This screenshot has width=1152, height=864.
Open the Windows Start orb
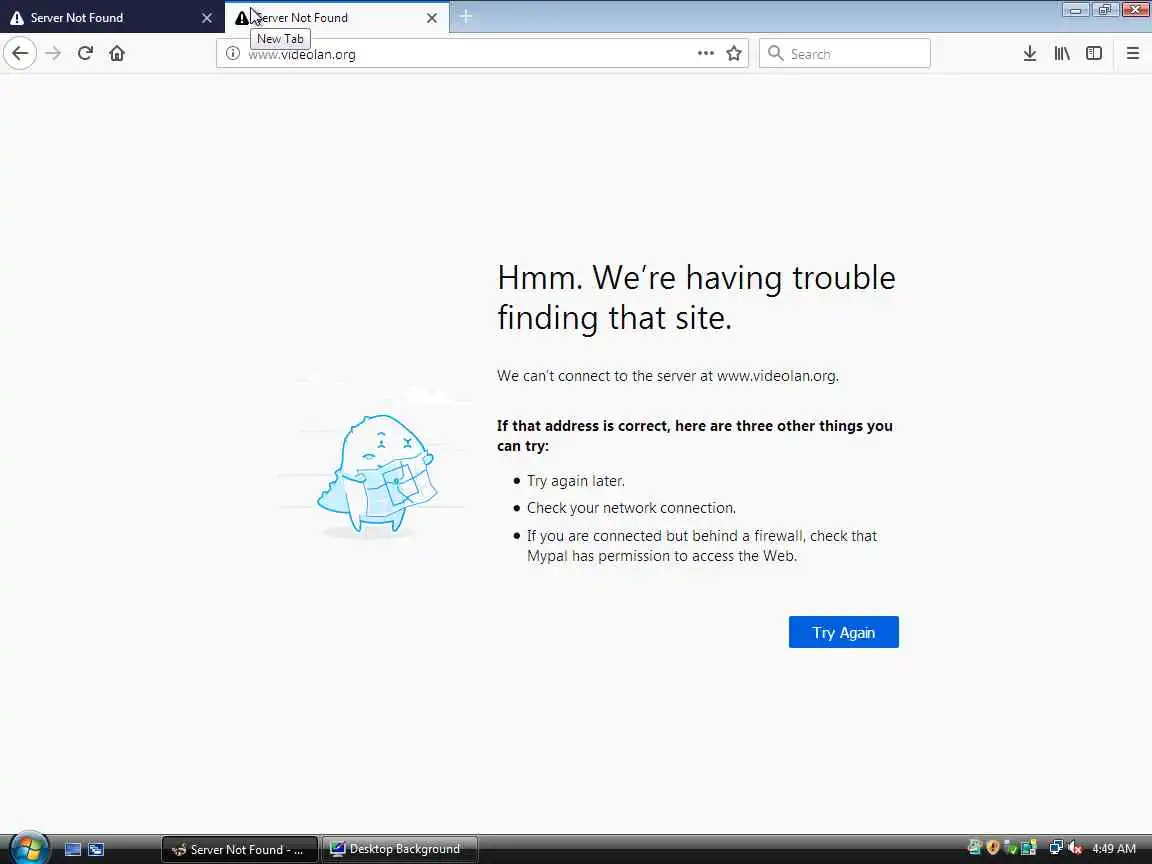click(x=29, y=848)
